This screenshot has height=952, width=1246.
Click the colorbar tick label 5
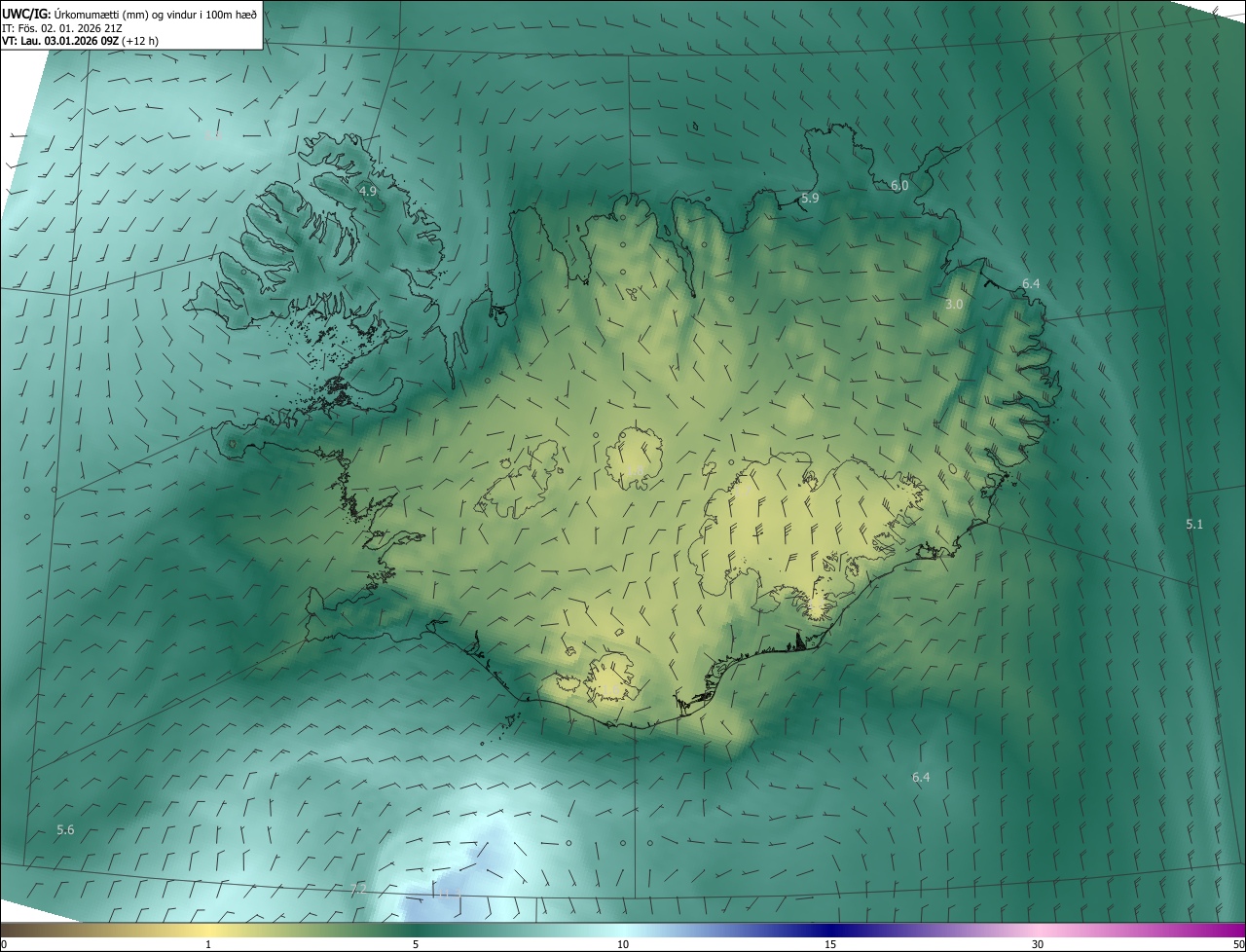pos(416,944)
